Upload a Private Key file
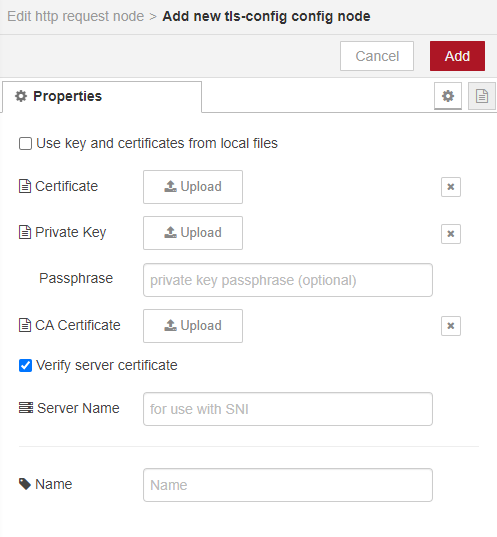This screenshot has height=537, width=497. click(193, 233)
